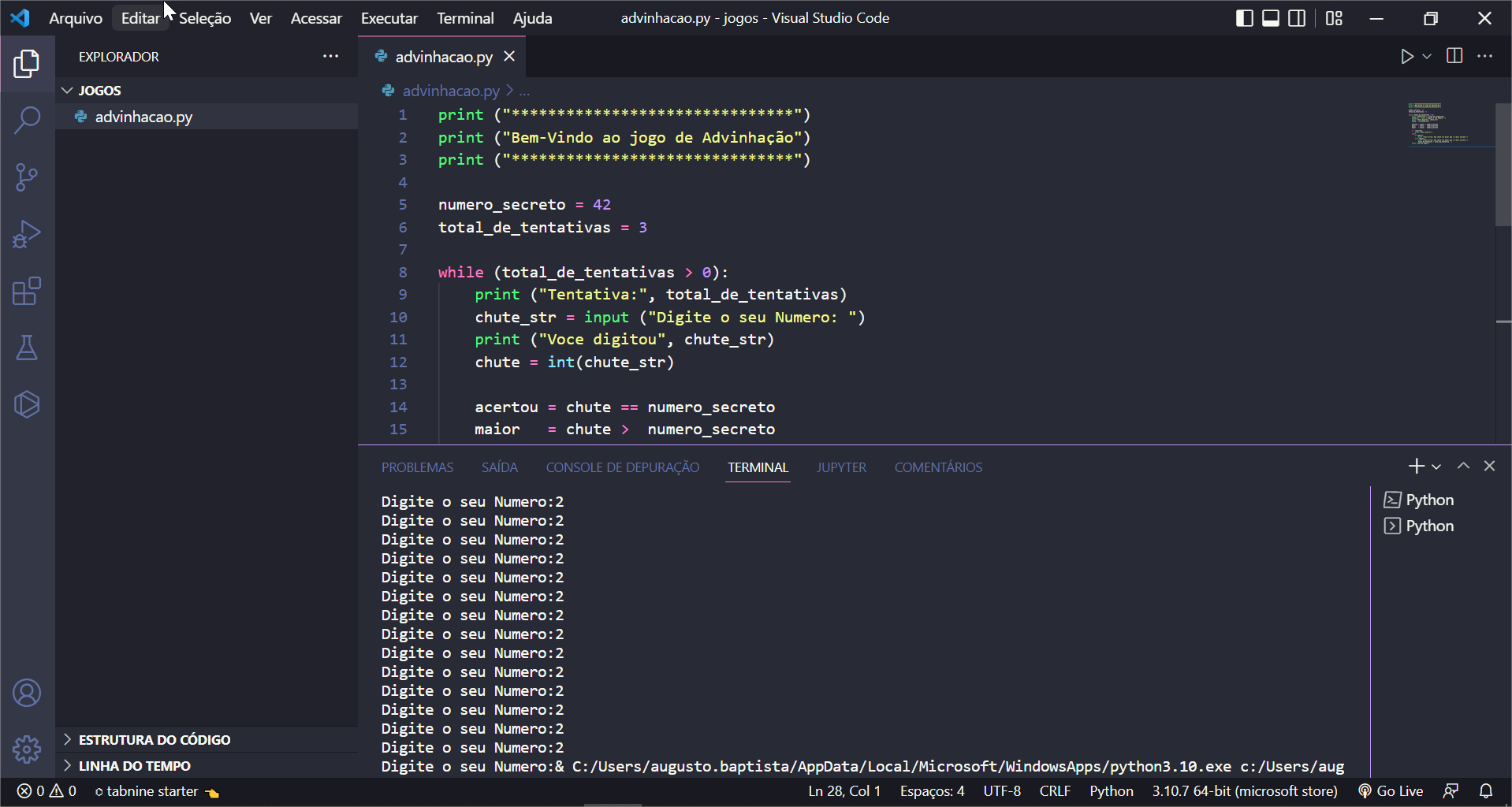Image resolution: width=1512 pixels, height=807 pixels.
Task: Open the Executar menu
Action: click(x=389, y=18)
